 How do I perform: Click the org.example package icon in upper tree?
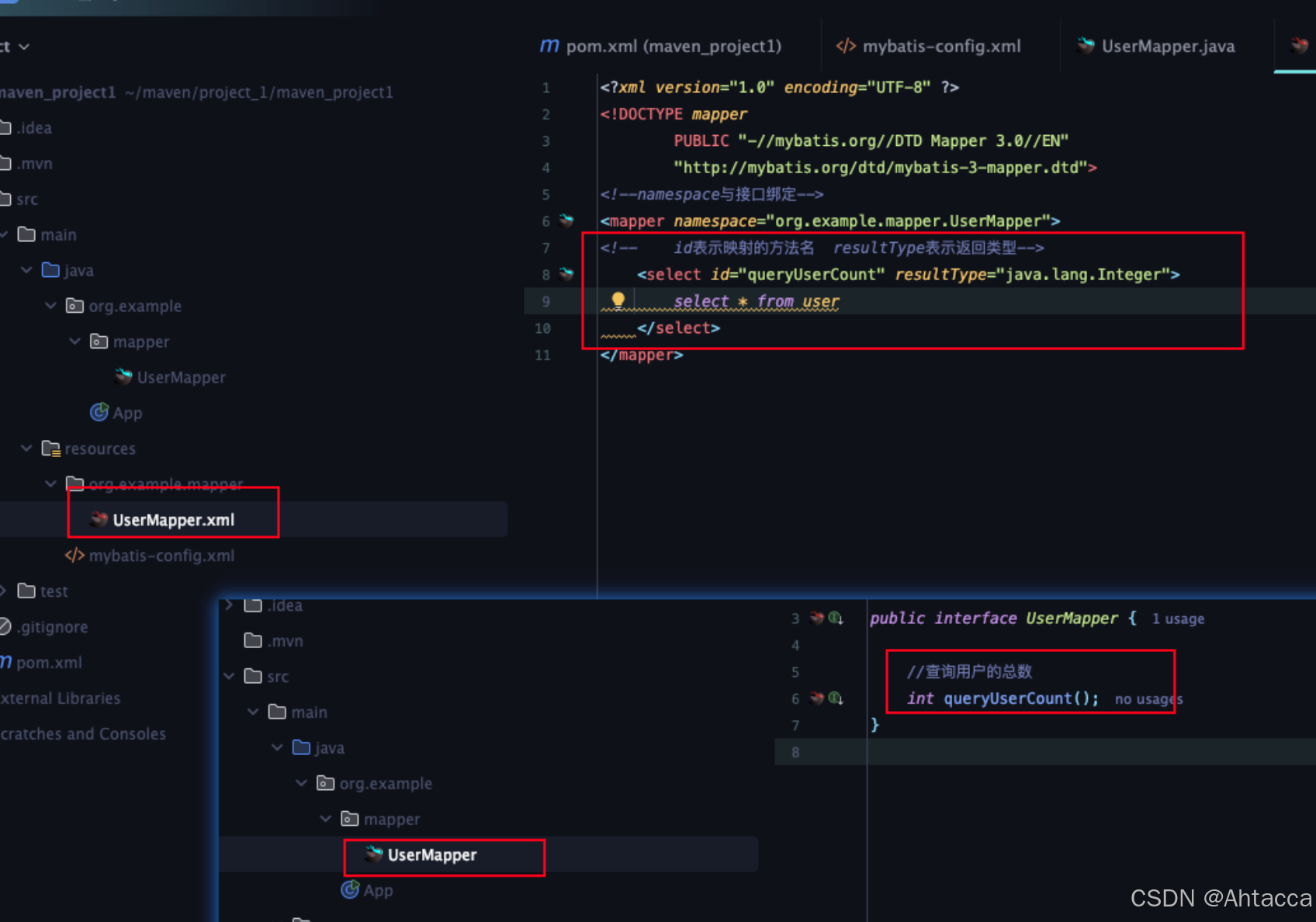coord(74,306)
